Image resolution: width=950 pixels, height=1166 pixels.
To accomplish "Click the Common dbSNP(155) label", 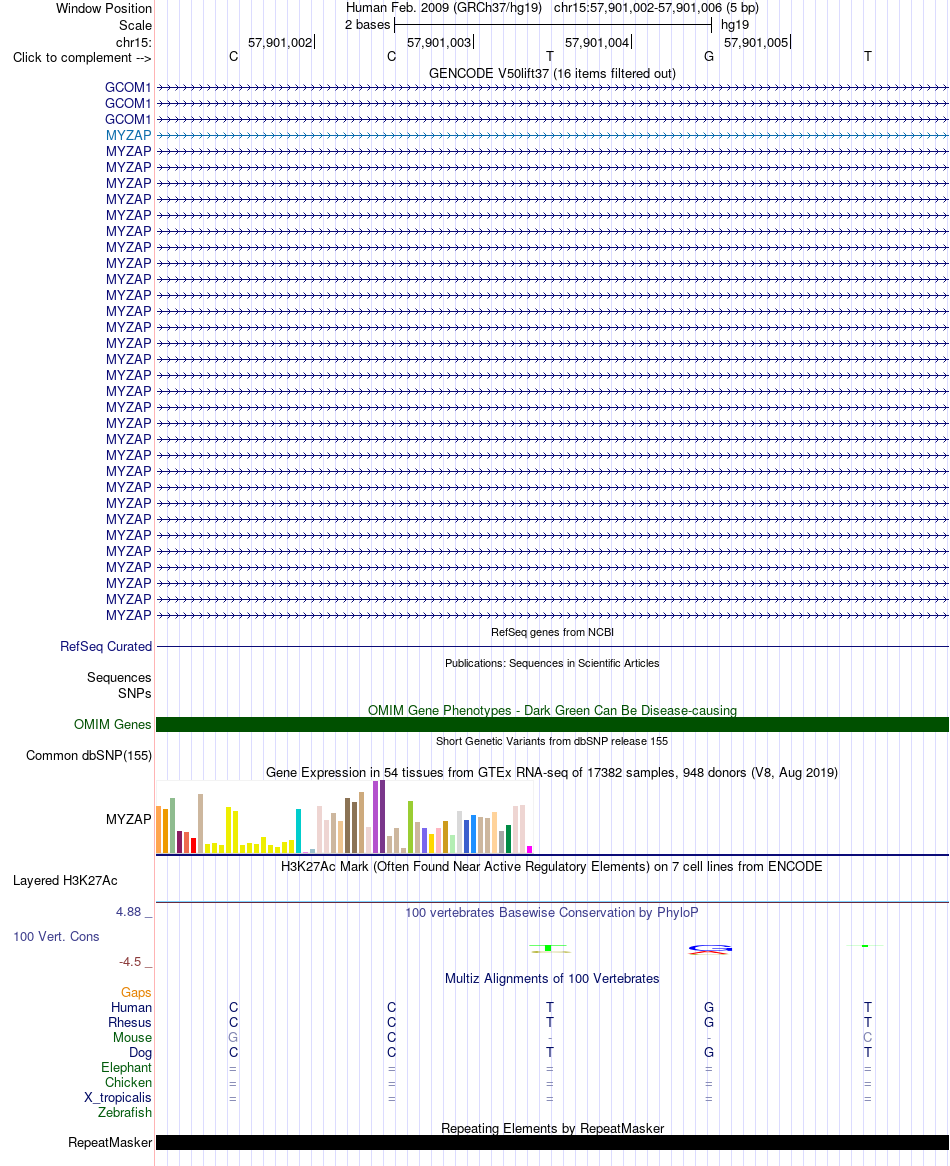I will click(88, 756).
